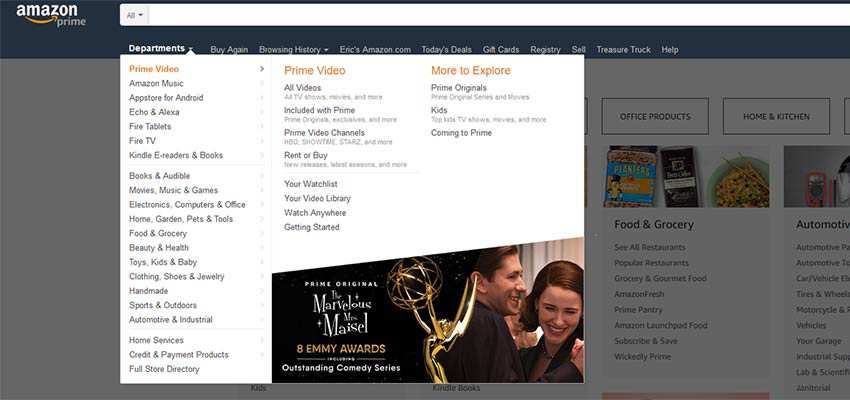This screenshot has width=850, height=400.
Task: Select Amazon Music department
Action: point(156,84)
